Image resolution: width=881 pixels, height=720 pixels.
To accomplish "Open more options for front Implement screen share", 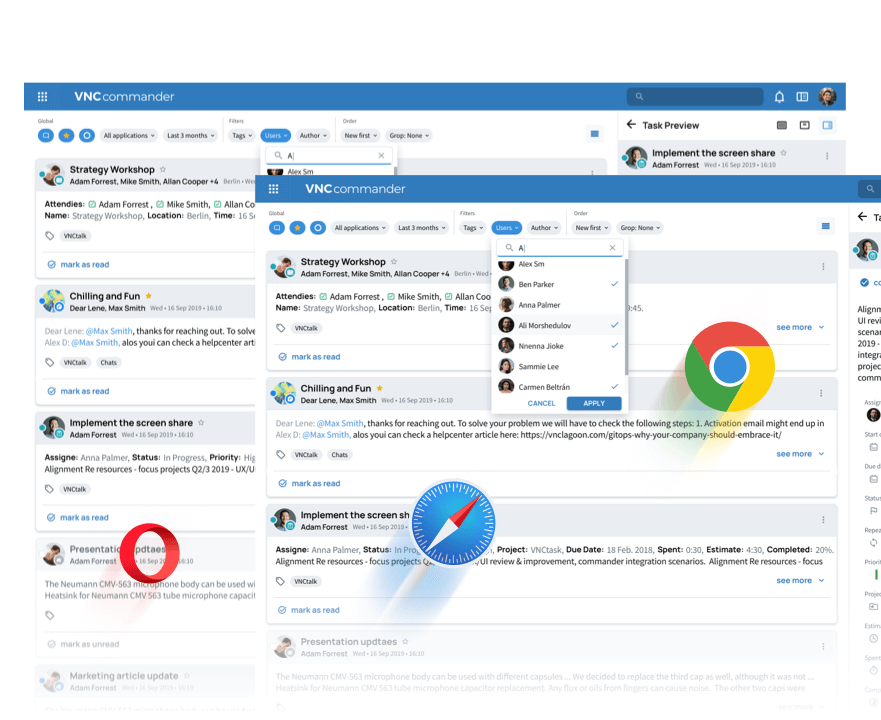I will click(823, 520).
